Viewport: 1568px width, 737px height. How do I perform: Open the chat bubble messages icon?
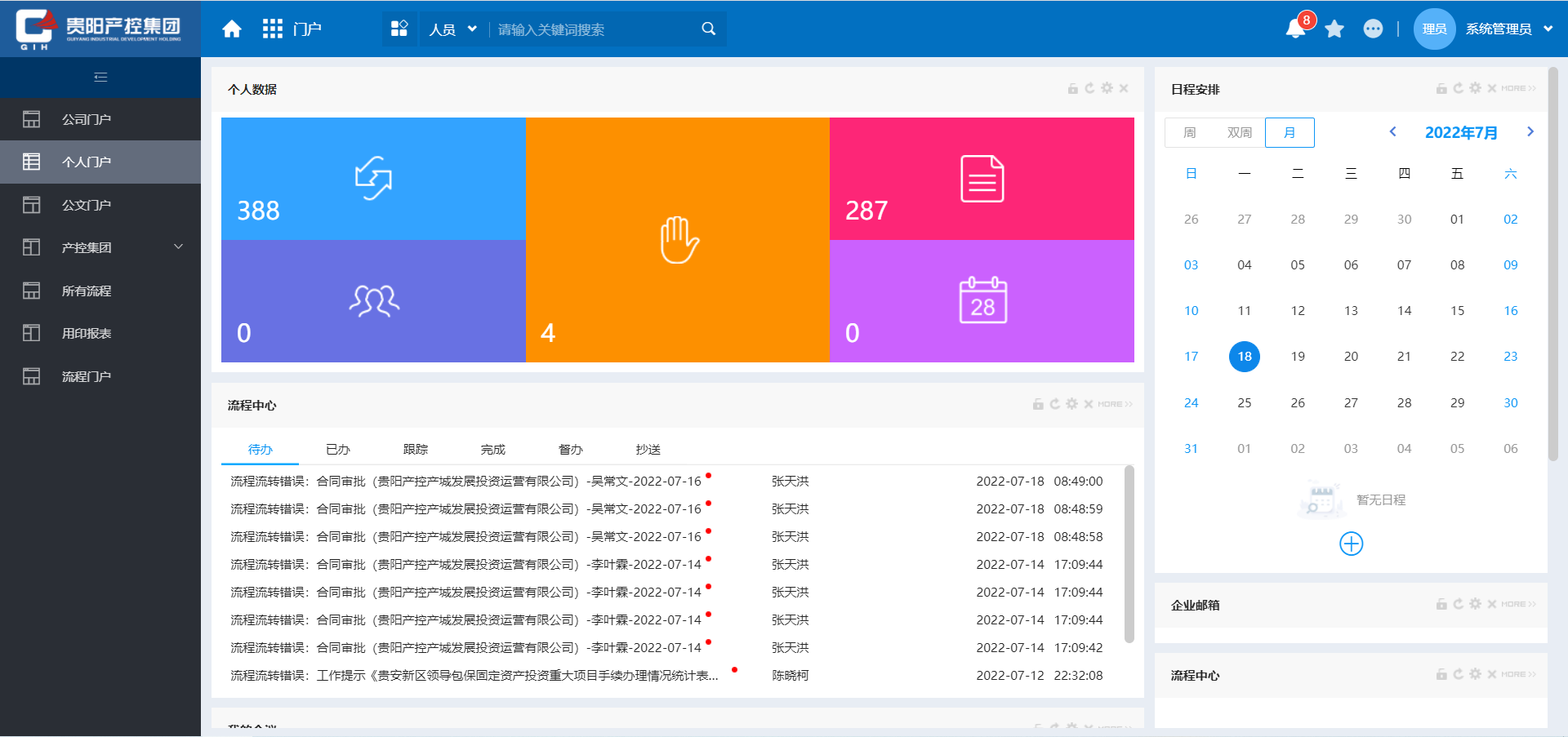(1374, 29)
